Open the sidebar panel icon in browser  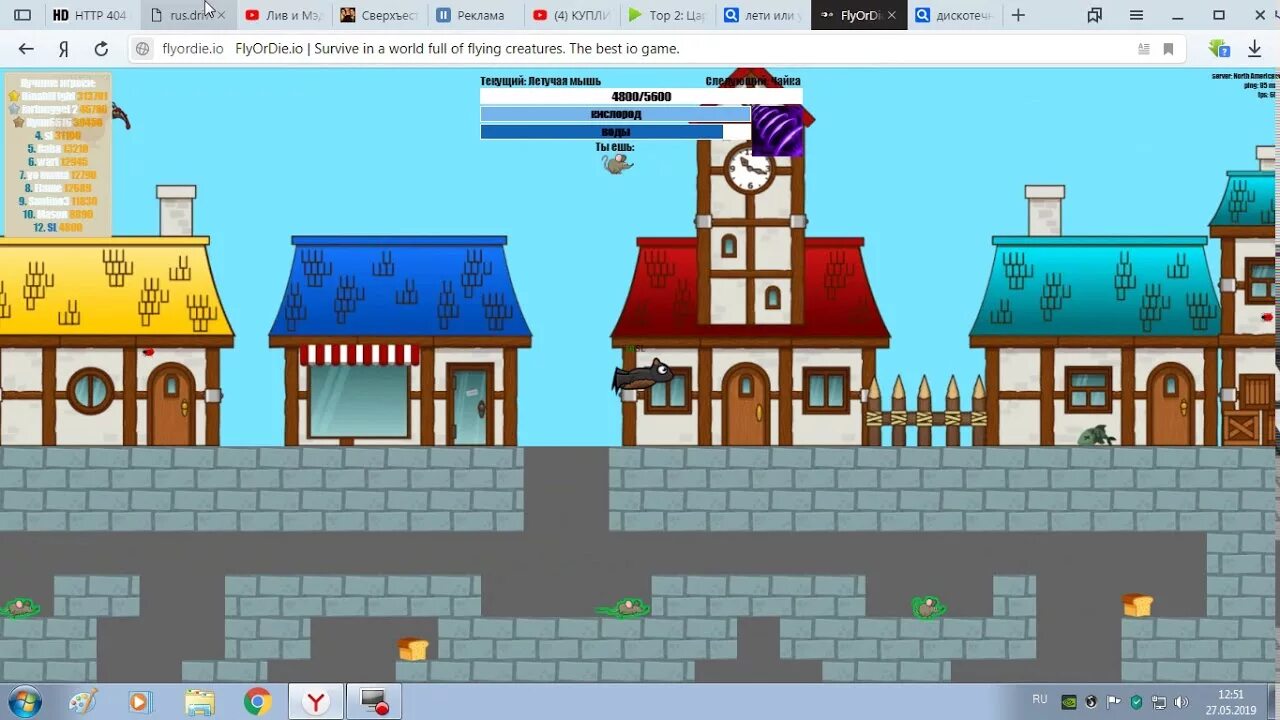click(x=22, y=15)
